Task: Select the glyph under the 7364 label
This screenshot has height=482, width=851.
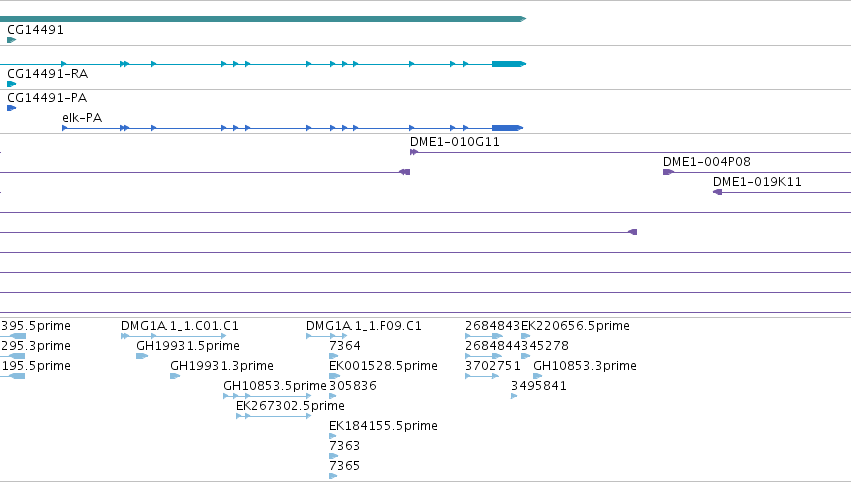Action: tap(333, 356)
